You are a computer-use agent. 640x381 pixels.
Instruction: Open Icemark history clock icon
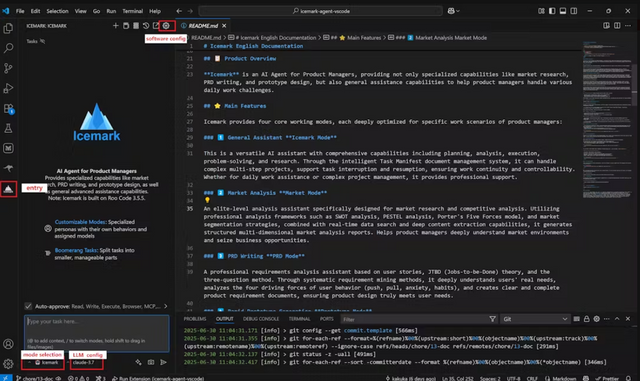pos(146,26)
